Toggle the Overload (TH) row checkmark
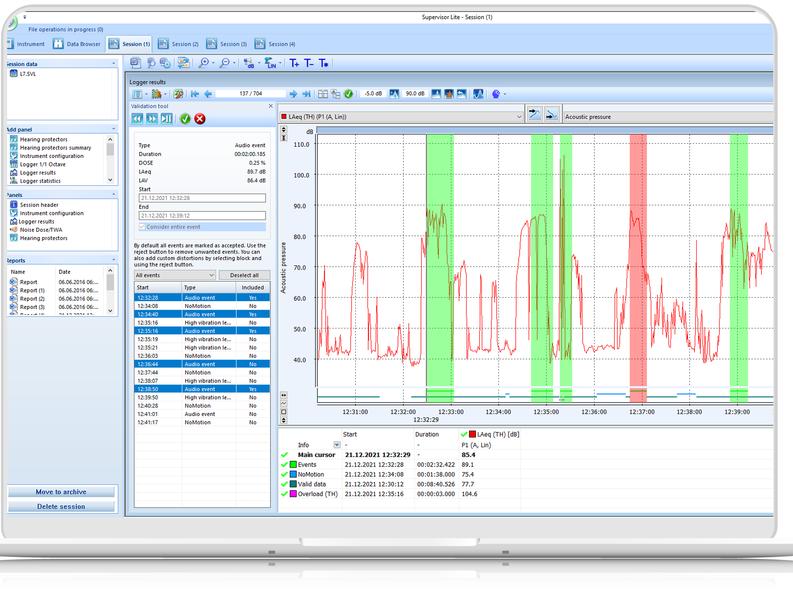 point(285,493)
